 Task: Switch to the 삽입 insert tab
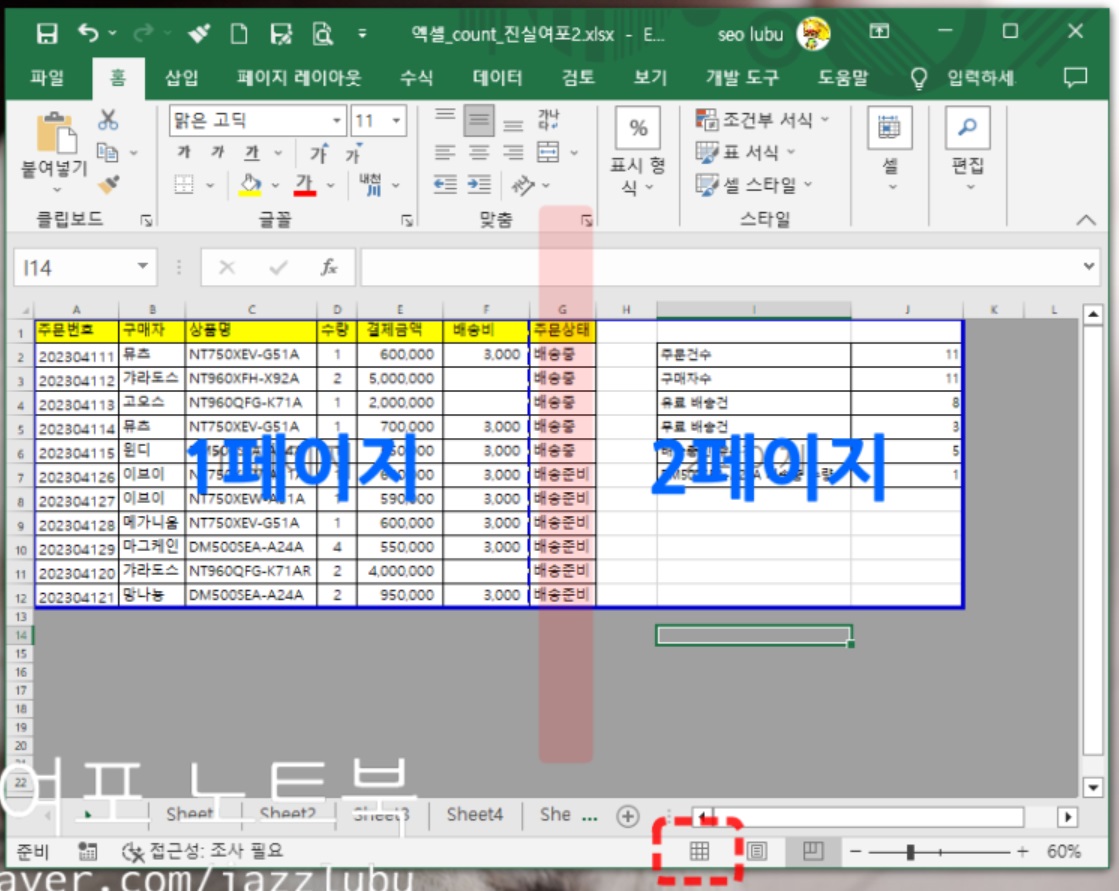181,77
